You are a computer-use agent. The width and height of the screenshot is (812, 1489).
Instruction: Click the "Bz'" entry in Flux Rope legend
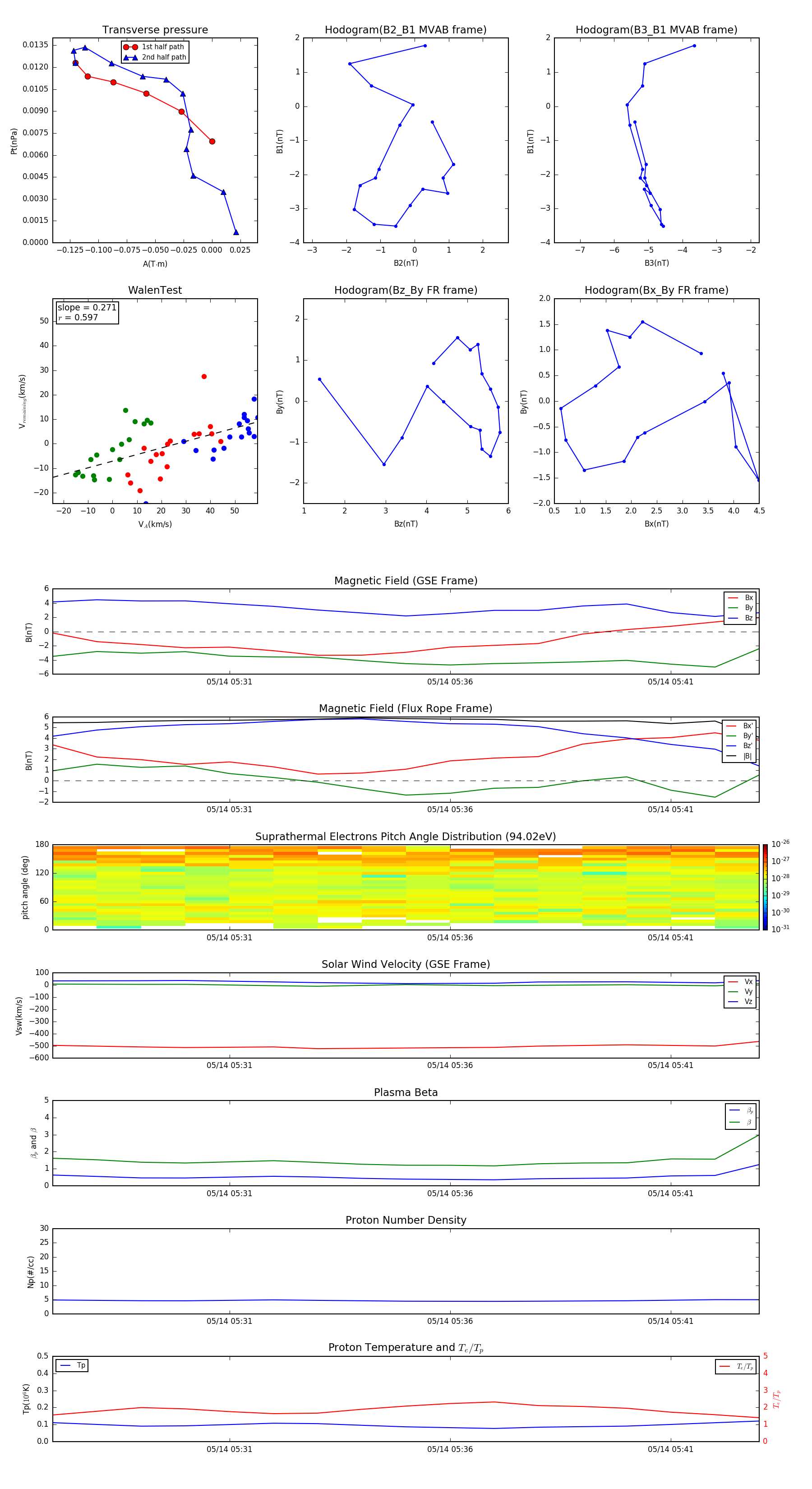[x=740, y=746]
